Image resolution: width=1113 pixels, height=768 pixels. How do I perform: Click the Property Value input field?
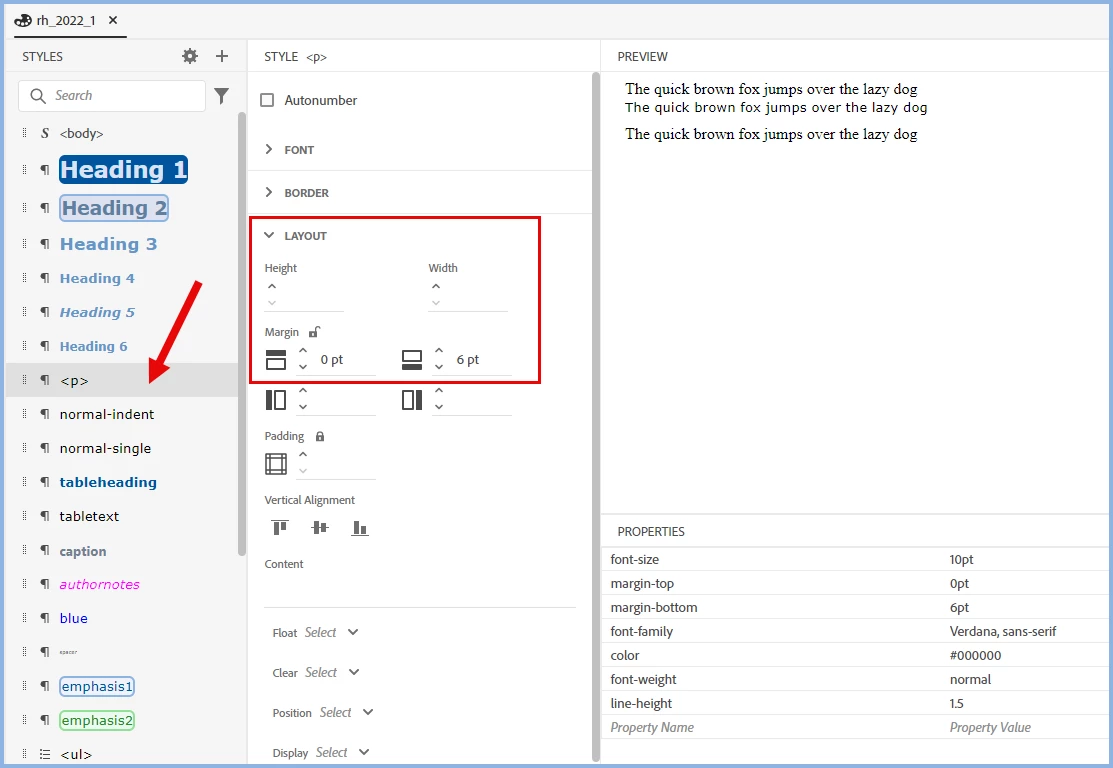[x=1026, y=728]
